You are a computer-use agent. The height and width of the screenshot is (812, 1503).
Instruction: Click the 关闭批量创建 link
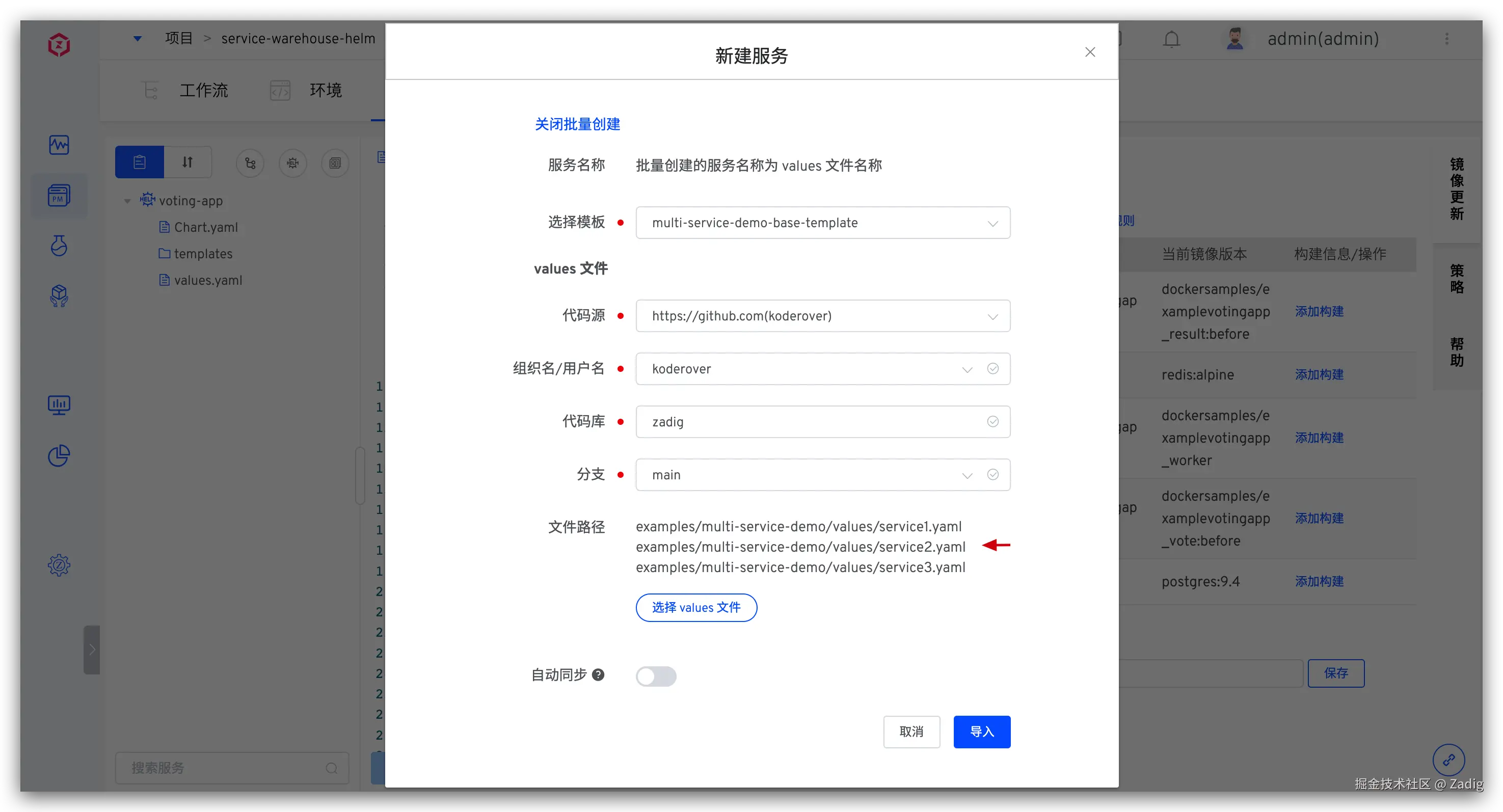tap(577, 124)
